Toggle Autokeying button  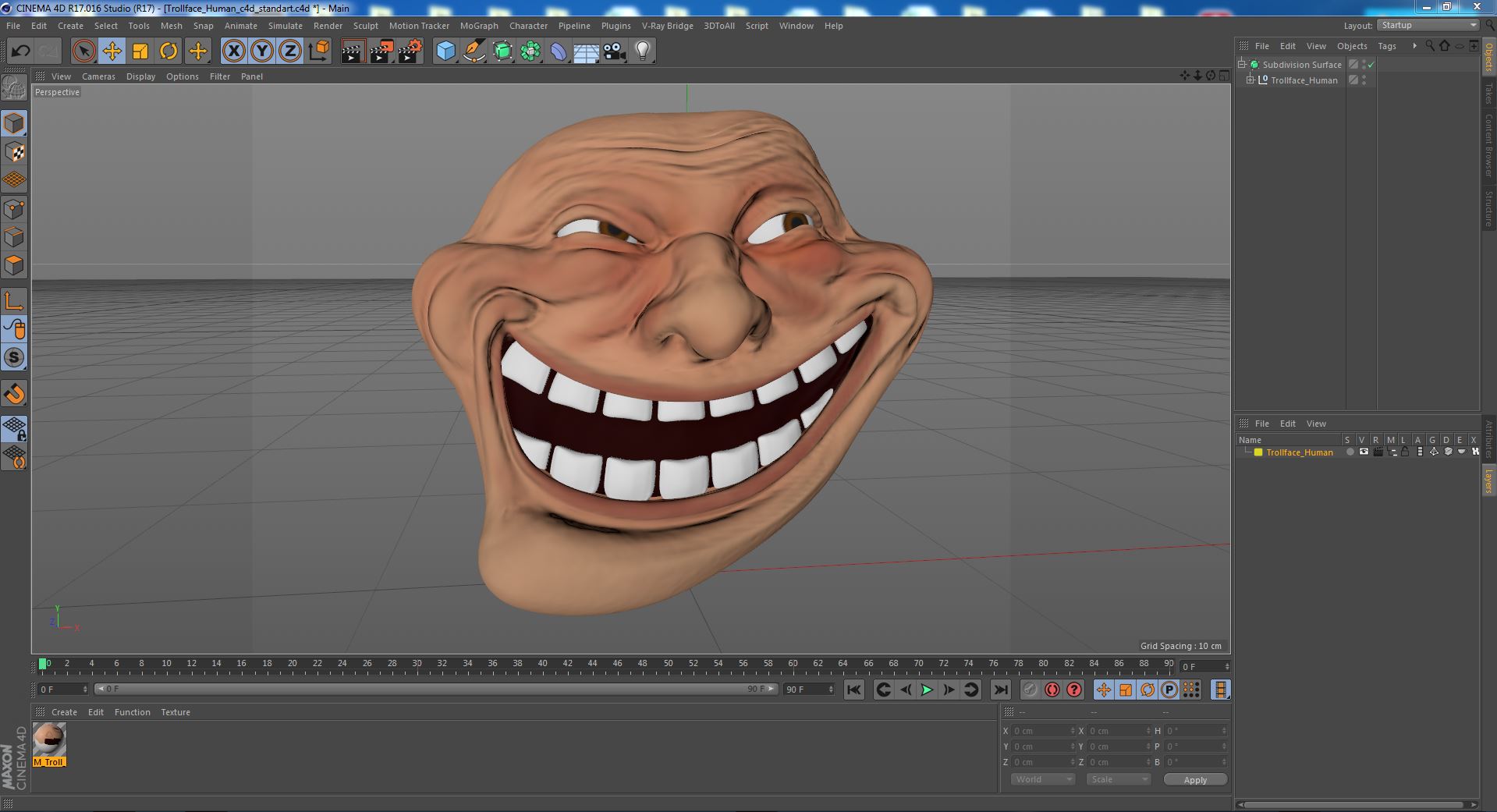click(1052, 690)
